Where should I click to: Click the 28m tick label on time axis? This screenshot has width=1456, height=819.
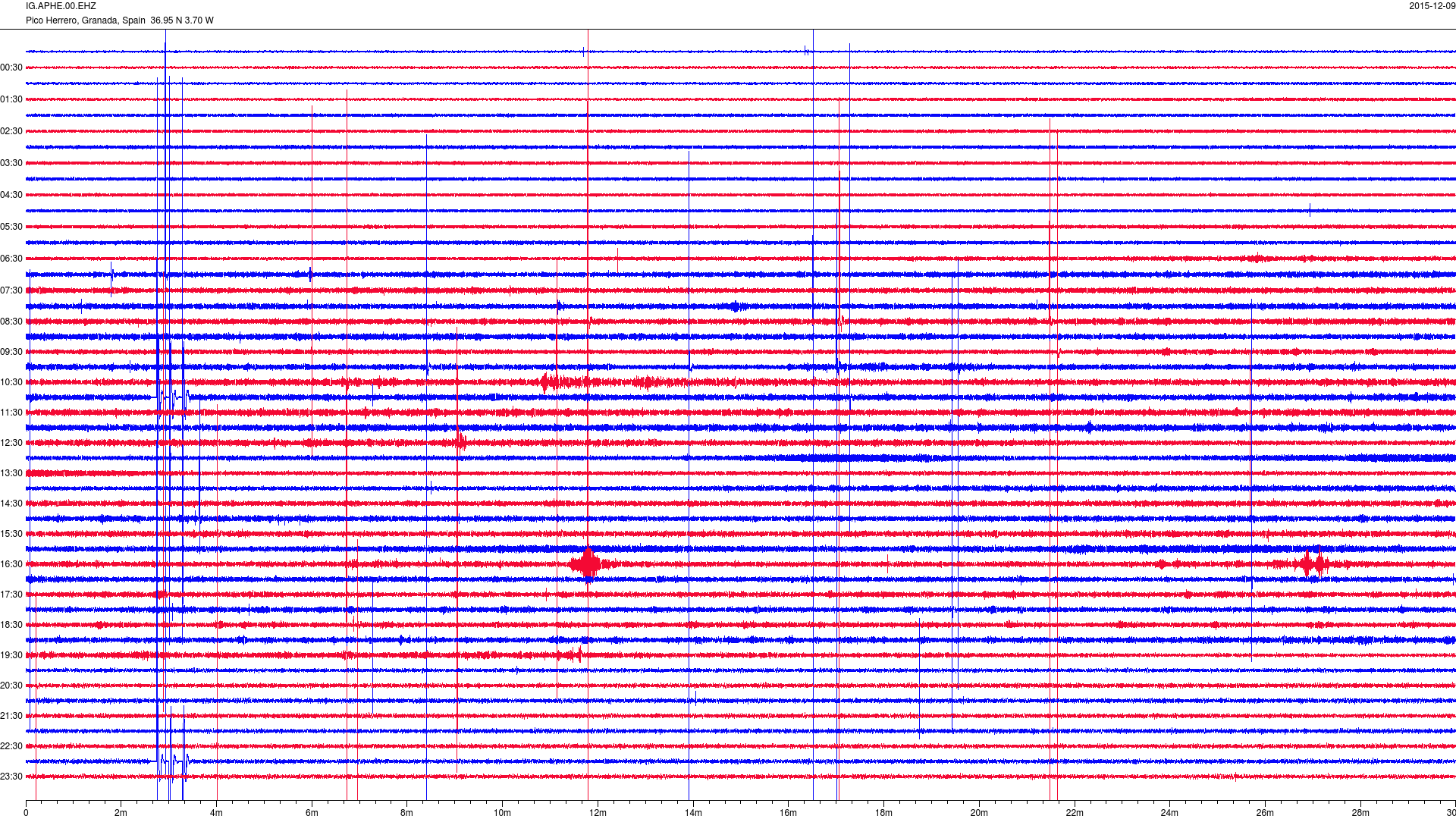coord(1360,813)
